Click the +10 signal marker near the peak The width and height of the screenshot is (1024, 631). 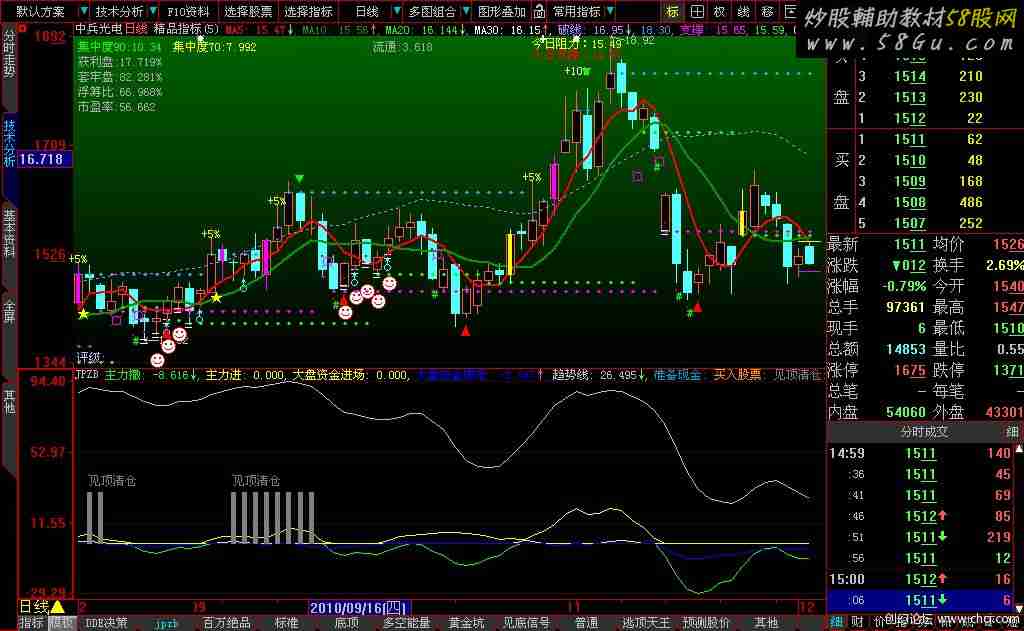click(577, 71)
